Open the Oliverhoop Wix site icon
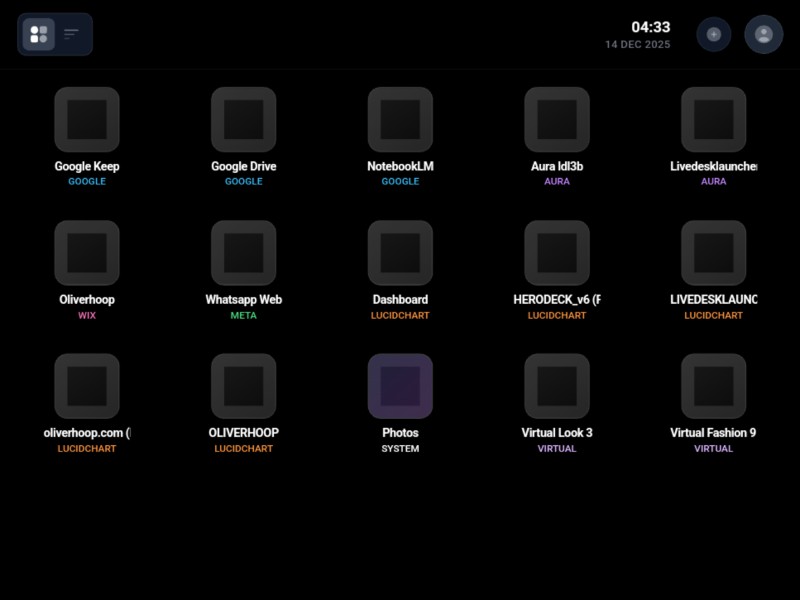The image size is (800, 600). click(x=87, y=253)
